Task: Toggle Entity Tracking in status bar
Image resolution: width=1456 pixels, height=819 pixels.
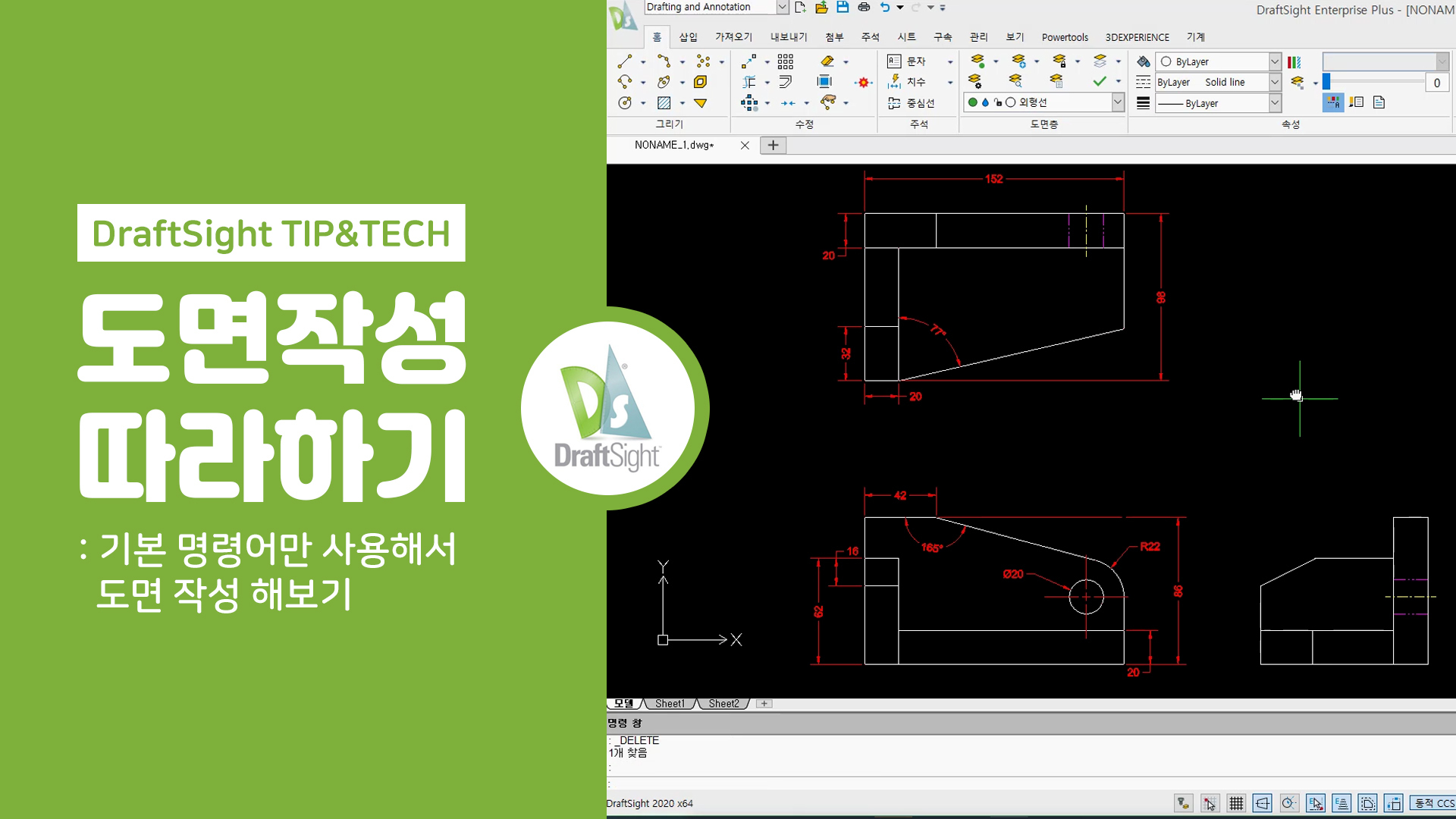Action: [x=1341, y=803]
